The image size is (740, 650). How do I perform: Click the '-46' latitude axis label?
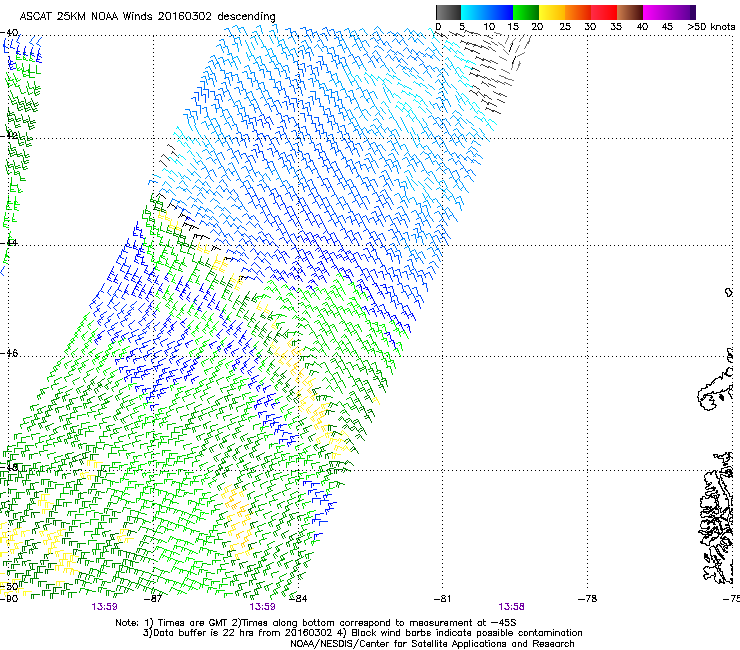(9, 353)
